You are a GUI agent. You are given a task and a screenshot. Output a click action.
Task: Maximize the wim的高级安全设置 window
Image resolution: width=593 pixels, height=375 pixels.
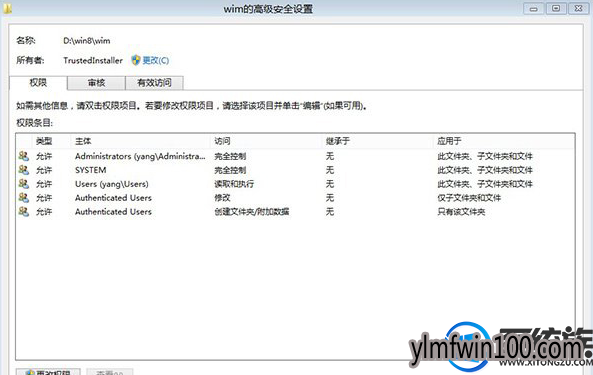tap(556, 8)
